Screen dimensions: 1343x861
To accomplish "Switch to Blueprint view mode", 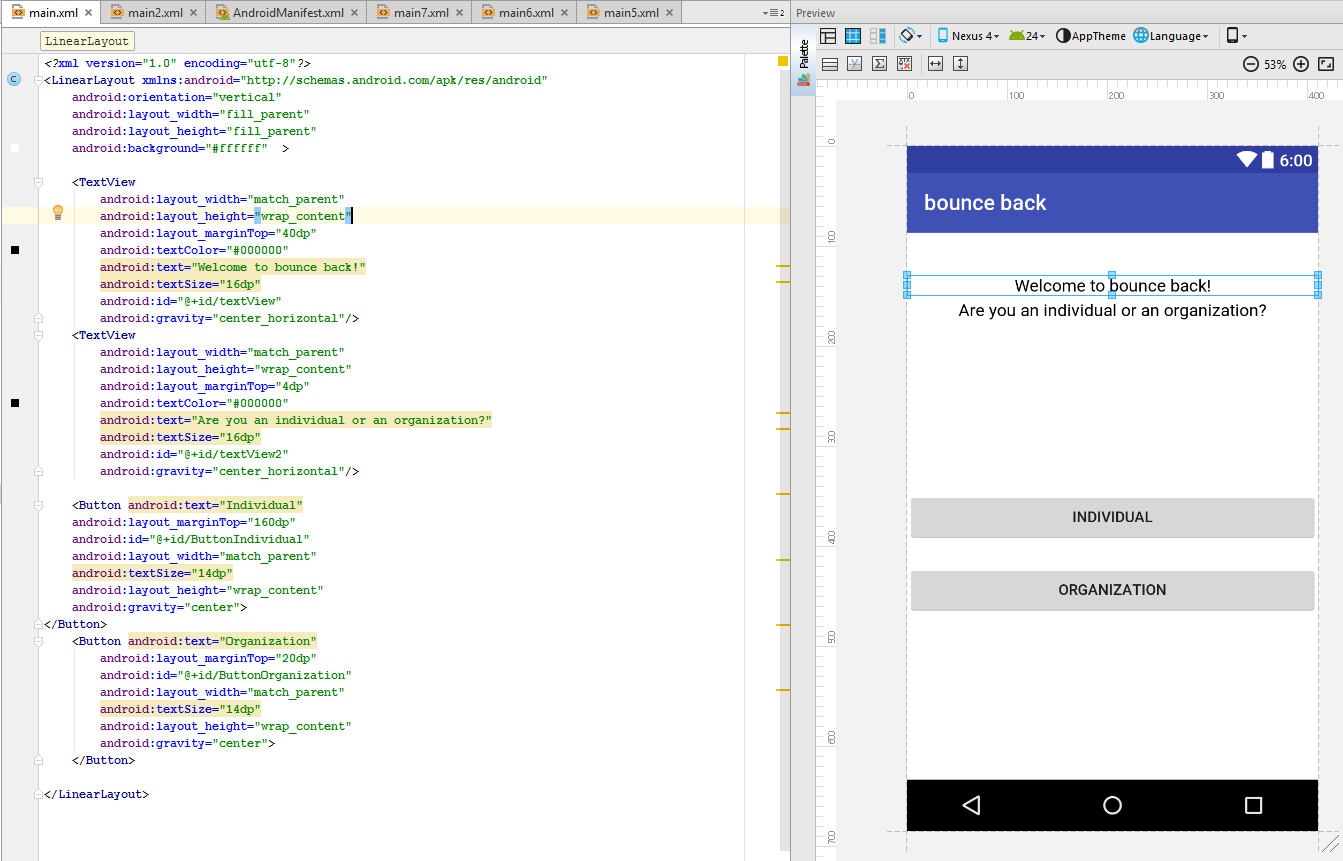I will tap(853, 36).
